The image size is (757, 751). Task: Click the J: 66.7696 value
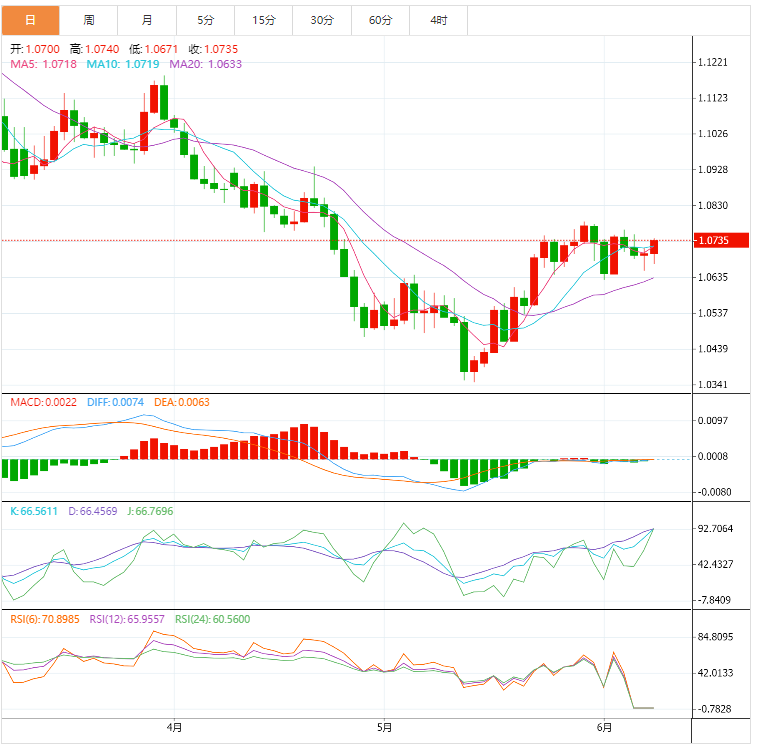tap(150, 512)
